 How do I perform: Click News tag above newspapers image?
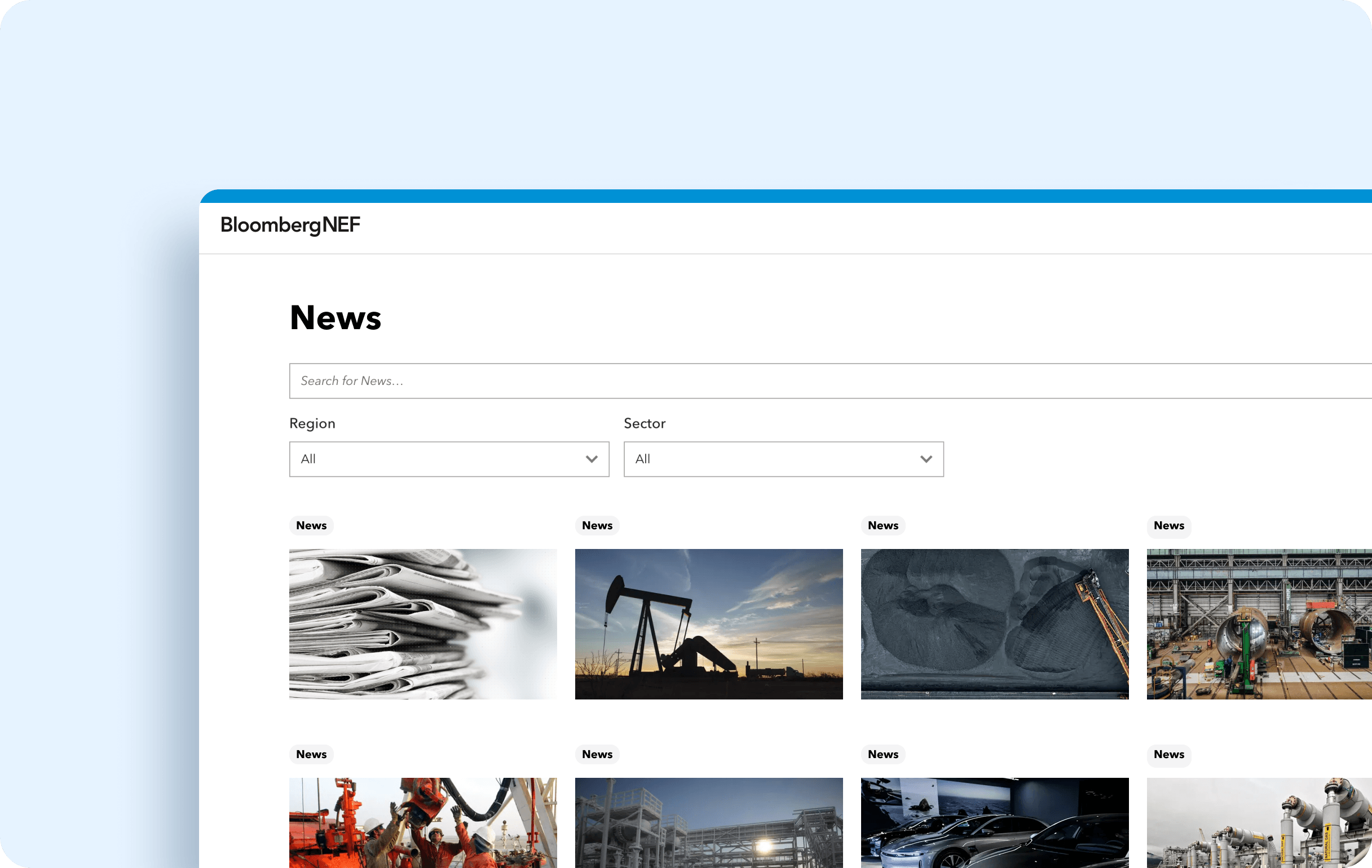click(311, 525)
